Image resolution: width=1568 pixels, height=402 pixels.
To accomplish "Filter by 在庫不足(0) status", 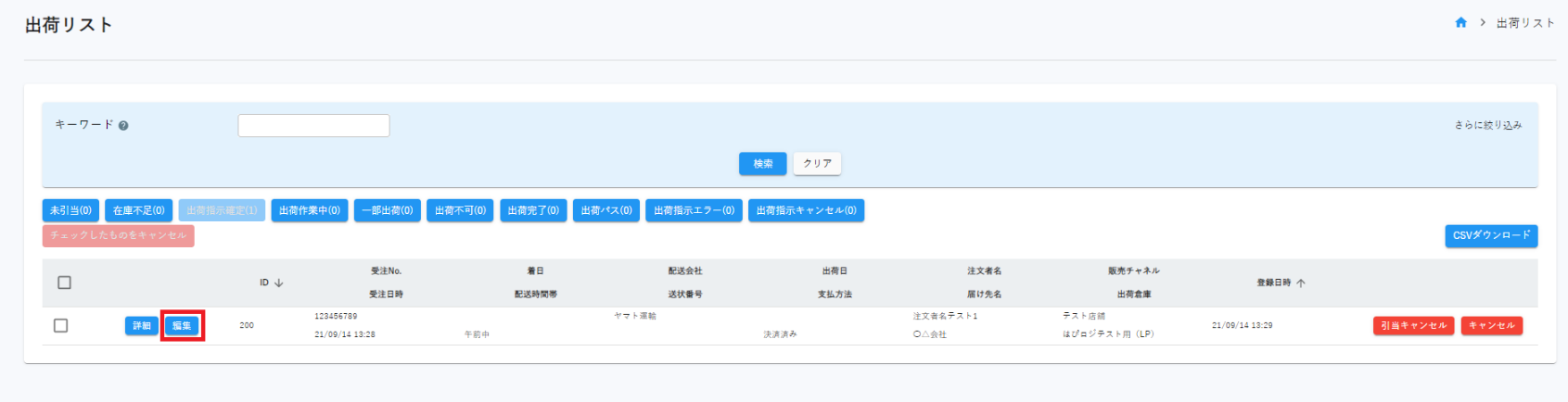I will [138, 211].
